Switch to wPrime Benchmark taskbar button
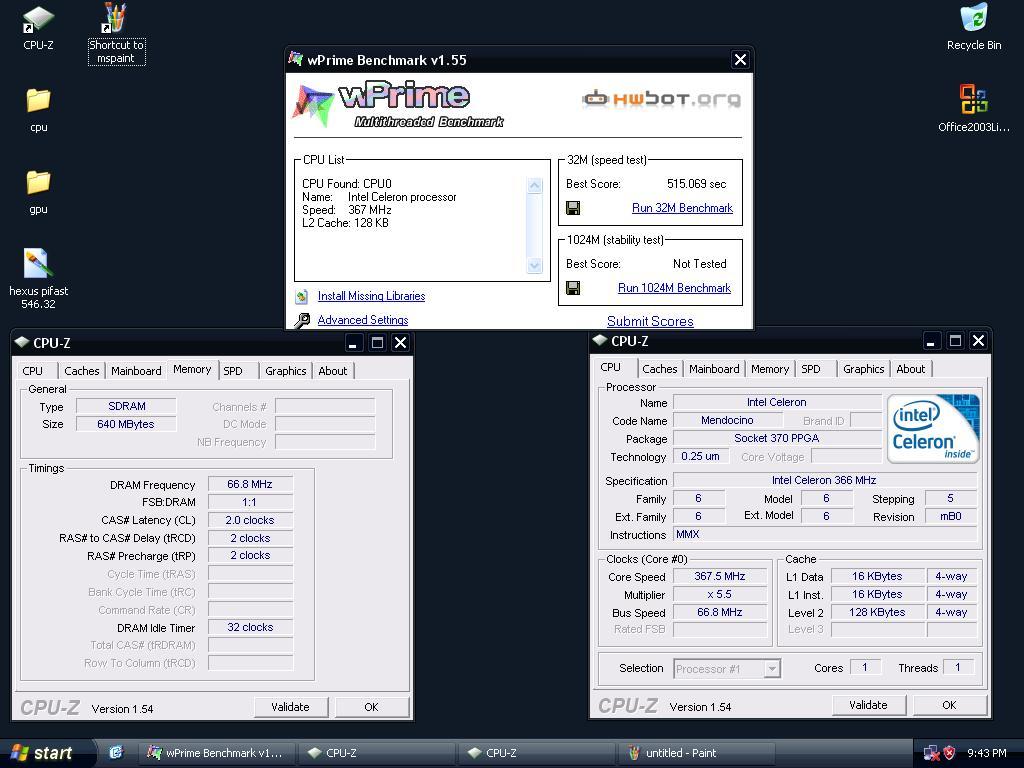Image resolution: width=1024 pixels, height=768 pixels. click(217, 753)
